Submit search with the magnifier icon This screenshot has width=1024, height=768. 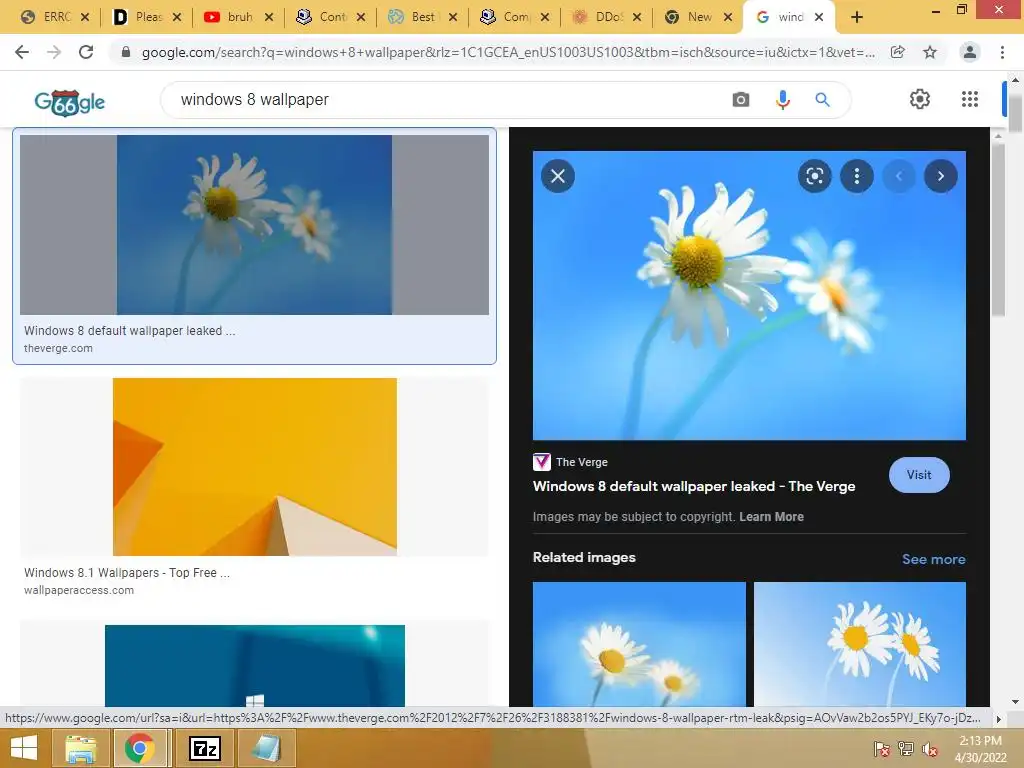(x=822, y=100)
